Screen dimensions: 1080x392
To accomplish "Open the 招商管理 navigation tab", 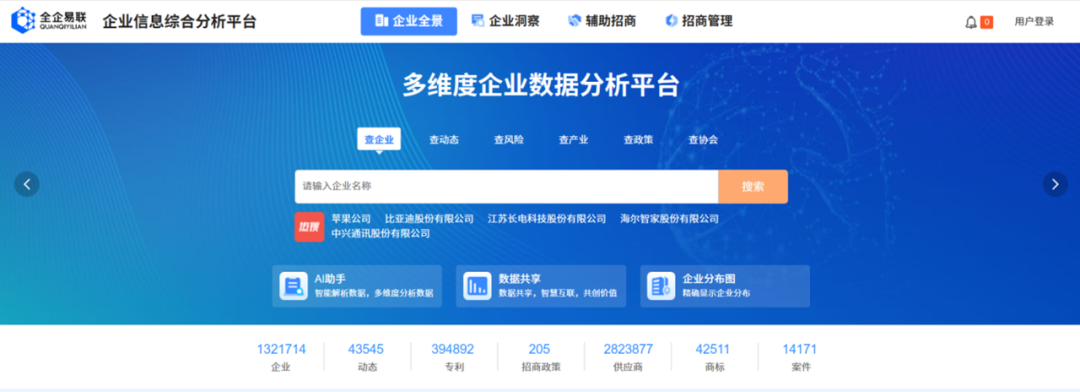I will 698,21.
